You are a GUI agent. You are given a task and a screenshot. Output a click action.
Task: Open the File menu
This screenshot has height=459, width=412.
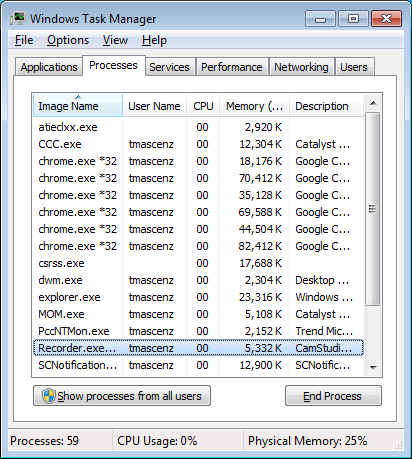coord(24,40)
